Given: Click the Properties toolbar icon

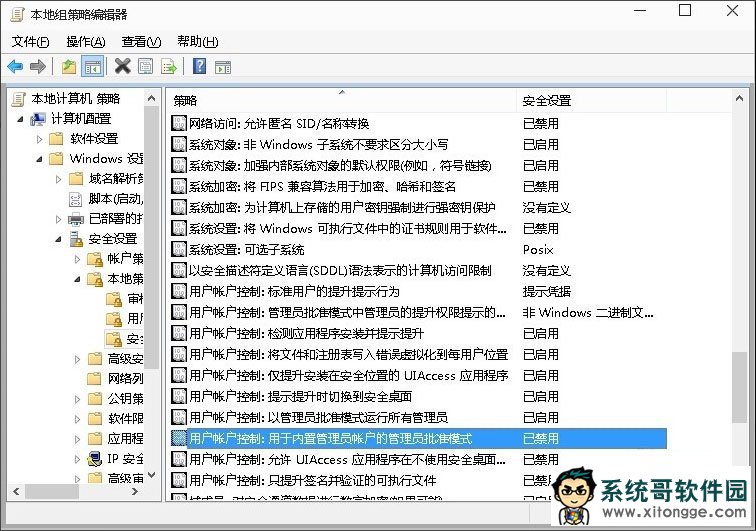Looking at the screenshot, I should point(145,66).
